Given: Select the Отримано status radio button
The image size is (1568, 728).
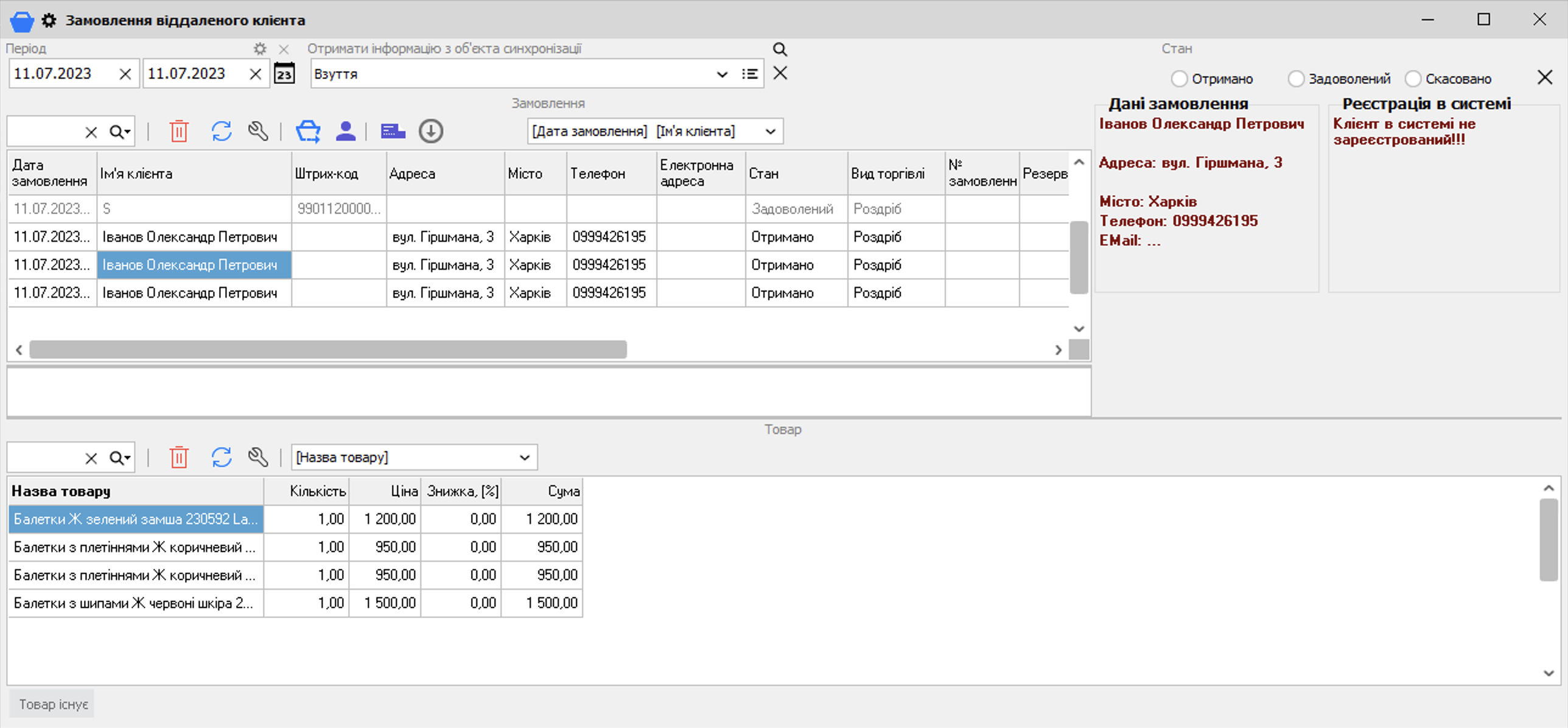Looking at the screenshot, I should pyautogui.click(x=1179, y=79).
